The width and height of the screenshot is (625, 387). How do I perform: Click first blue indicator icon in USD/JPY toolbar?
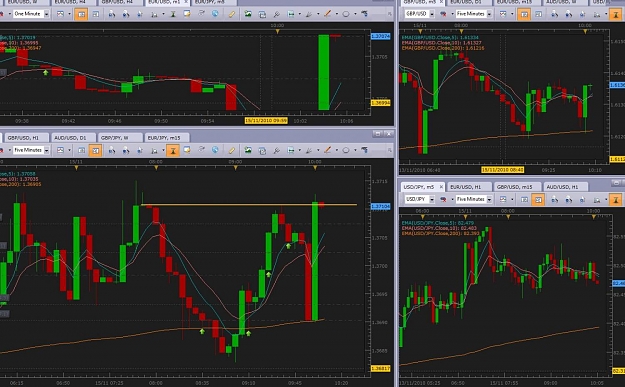(554, 199)
